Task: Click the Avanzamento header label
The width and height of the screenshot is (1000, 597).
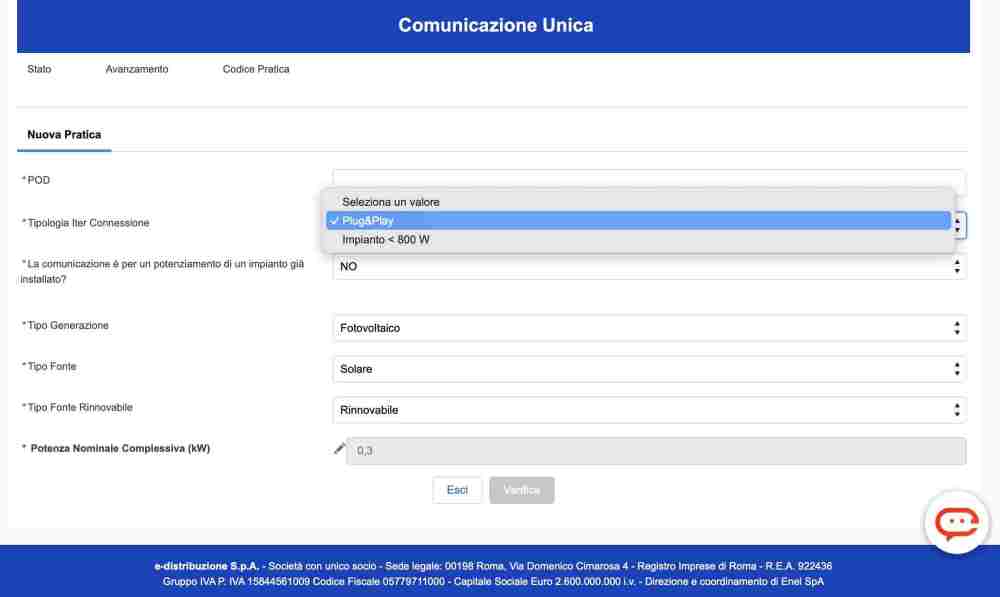Action: (x=137, y=69)
